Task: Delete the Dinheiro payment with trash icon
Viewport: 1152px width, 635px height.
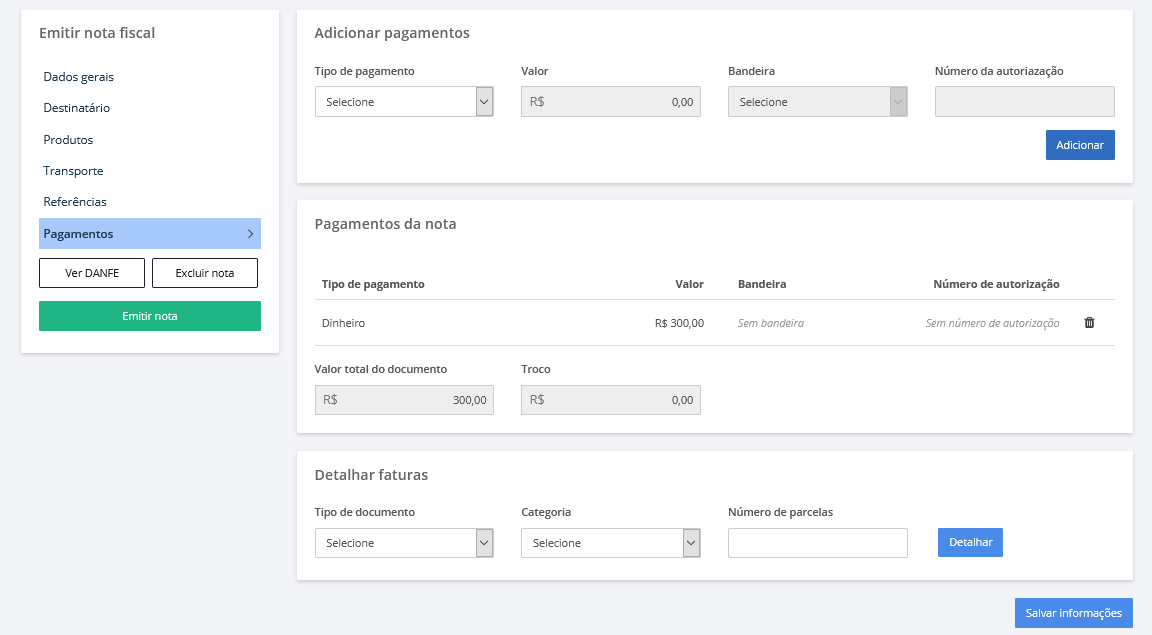Action: (1089, 322)
